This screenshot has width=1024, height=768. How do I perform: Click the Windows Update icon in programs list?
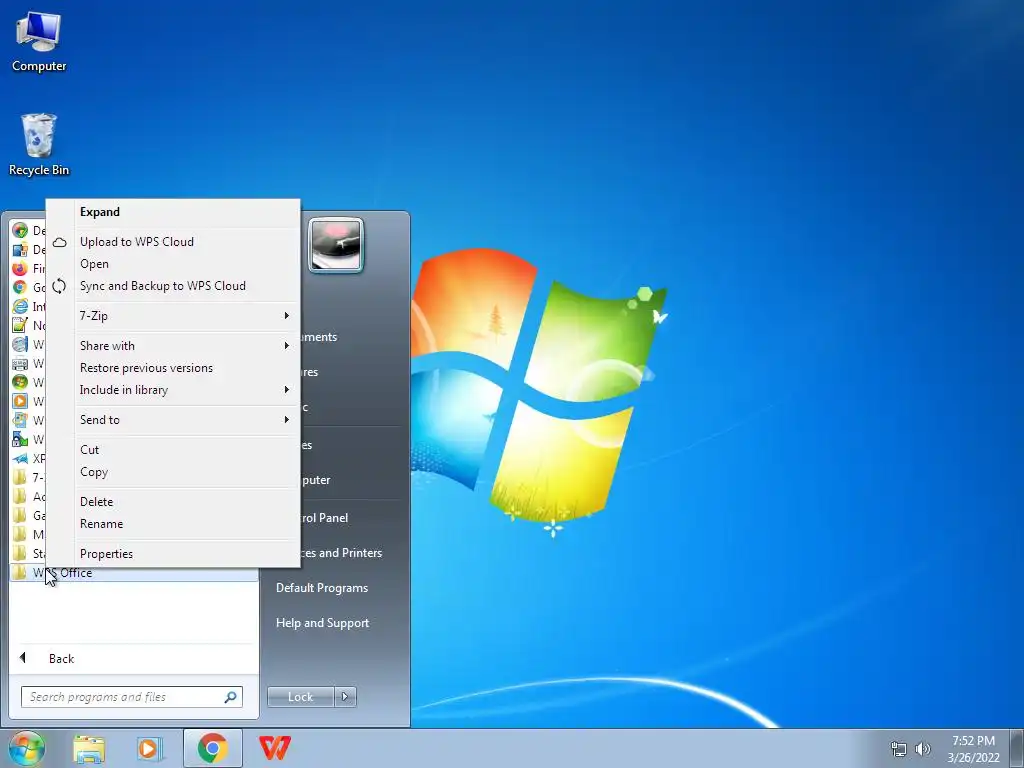[20, 420]
